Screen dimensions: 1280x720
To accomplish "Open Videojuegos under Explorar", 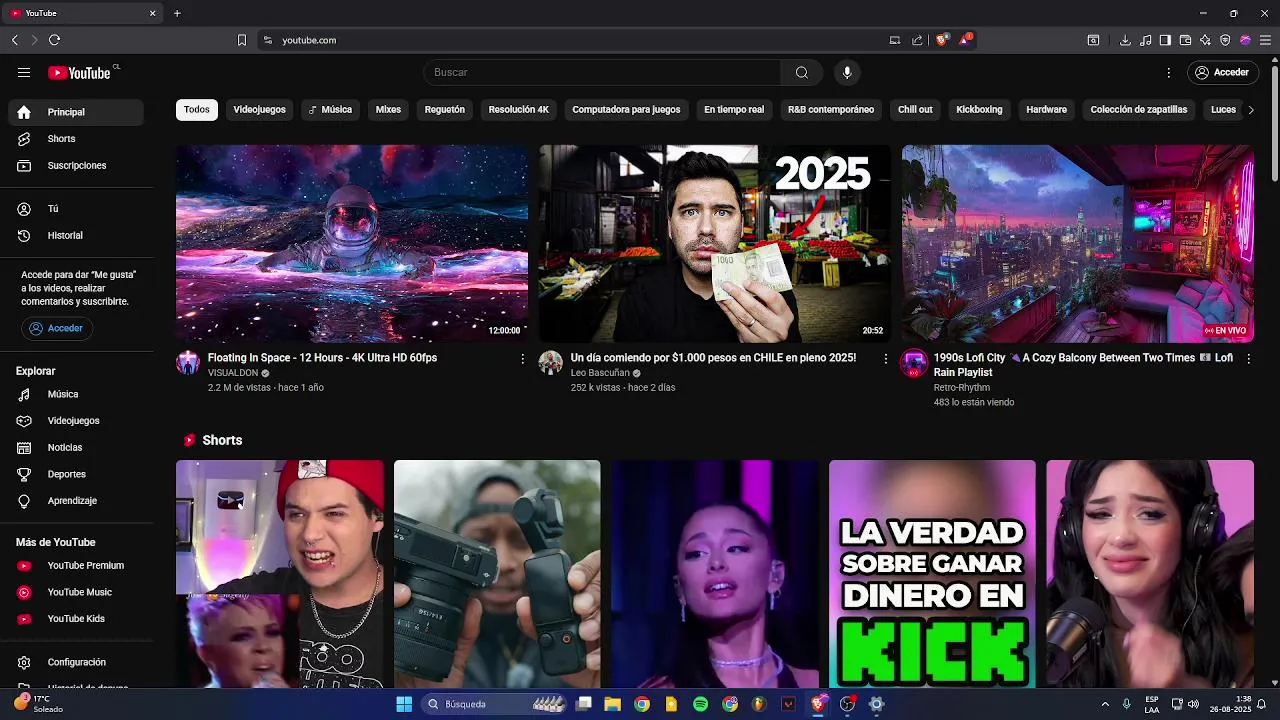I will 76,421.
